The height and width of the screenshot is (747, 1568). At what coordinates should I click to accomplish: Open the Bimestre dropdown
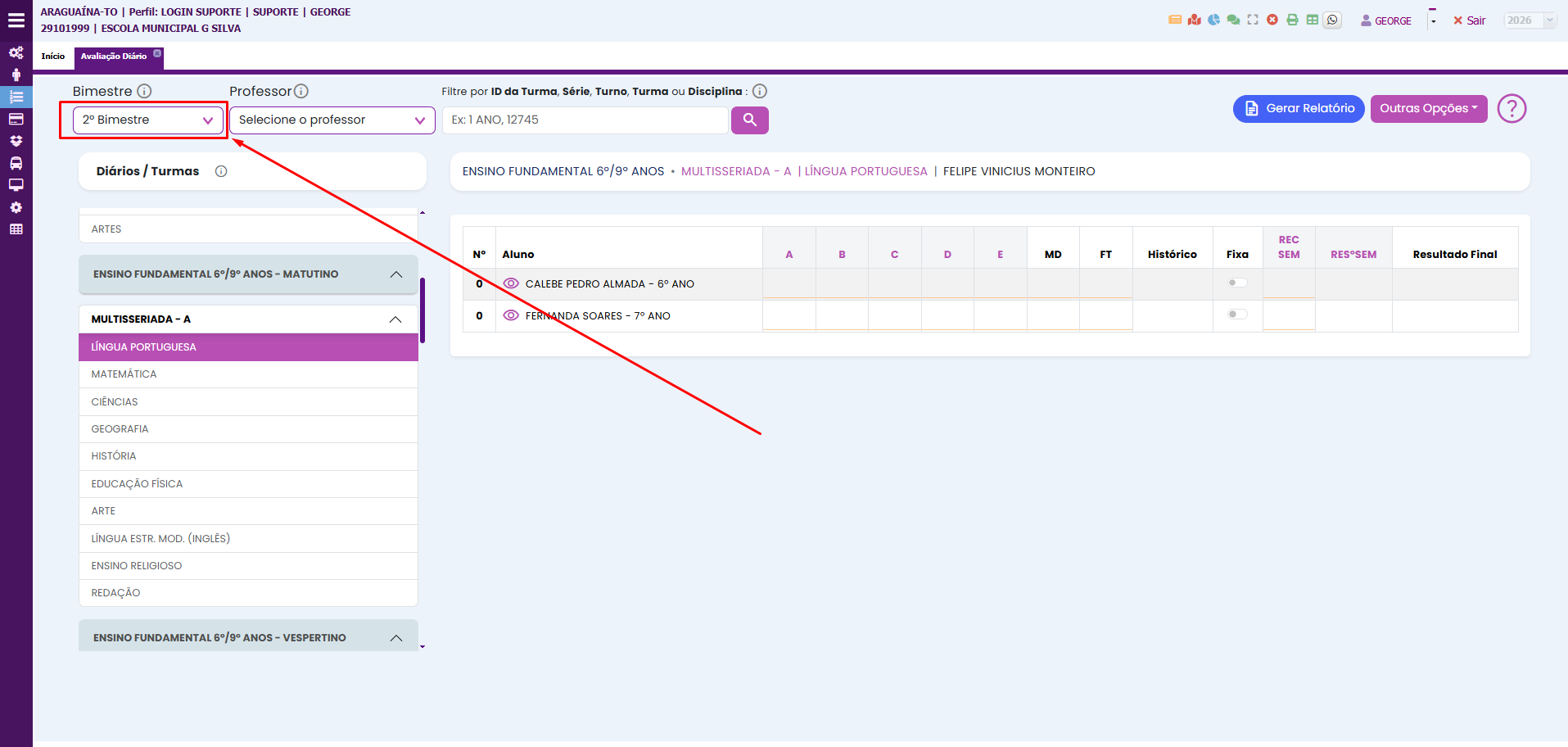click(x=147, y=120)
